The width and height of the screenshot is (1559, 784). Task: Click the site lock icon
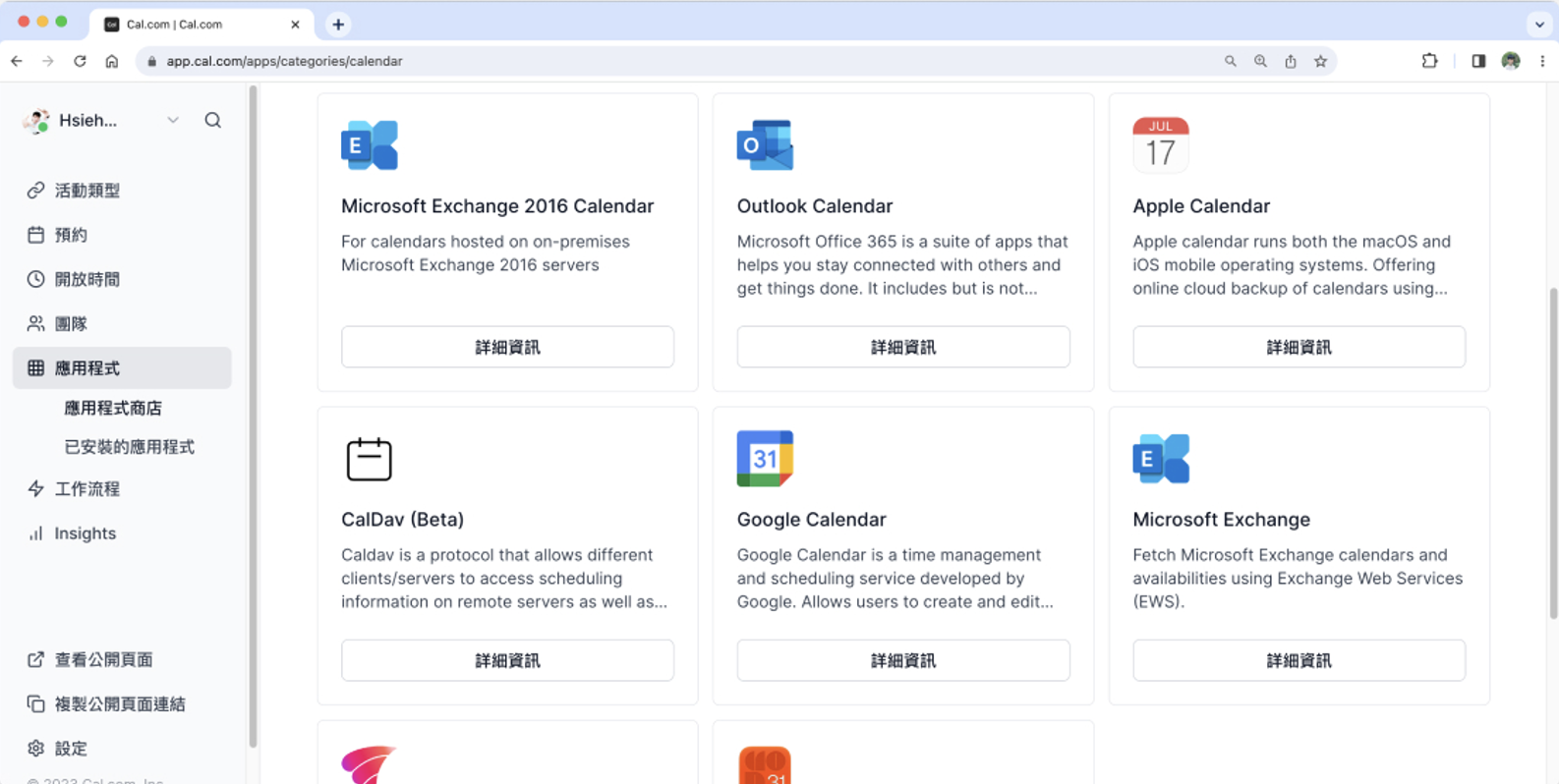[x=151, y=61]
